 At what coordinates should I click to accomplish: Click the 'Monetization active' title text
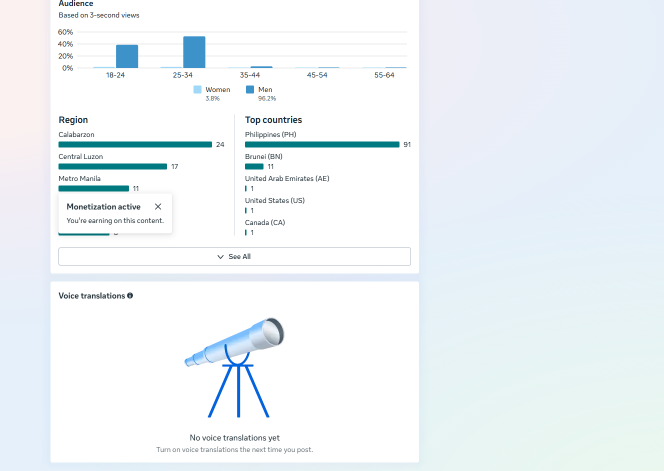(103, 207)
